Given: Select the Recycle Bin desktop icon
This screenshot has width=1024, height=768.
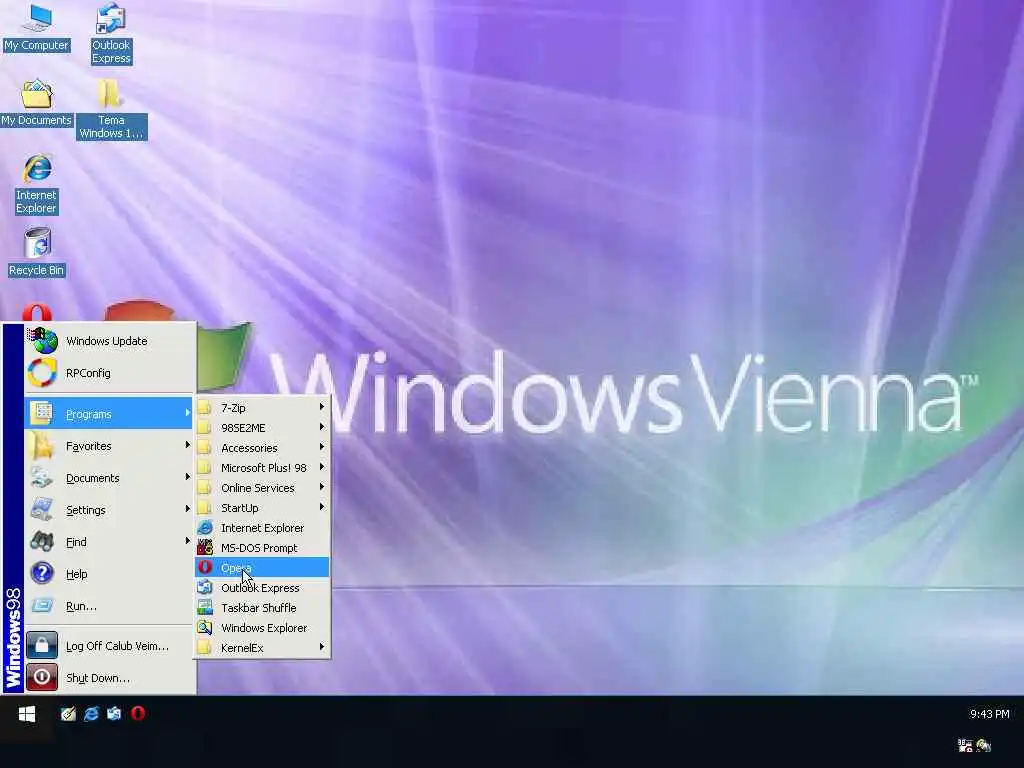Looking at the screenshot, I should coord(37,253).
